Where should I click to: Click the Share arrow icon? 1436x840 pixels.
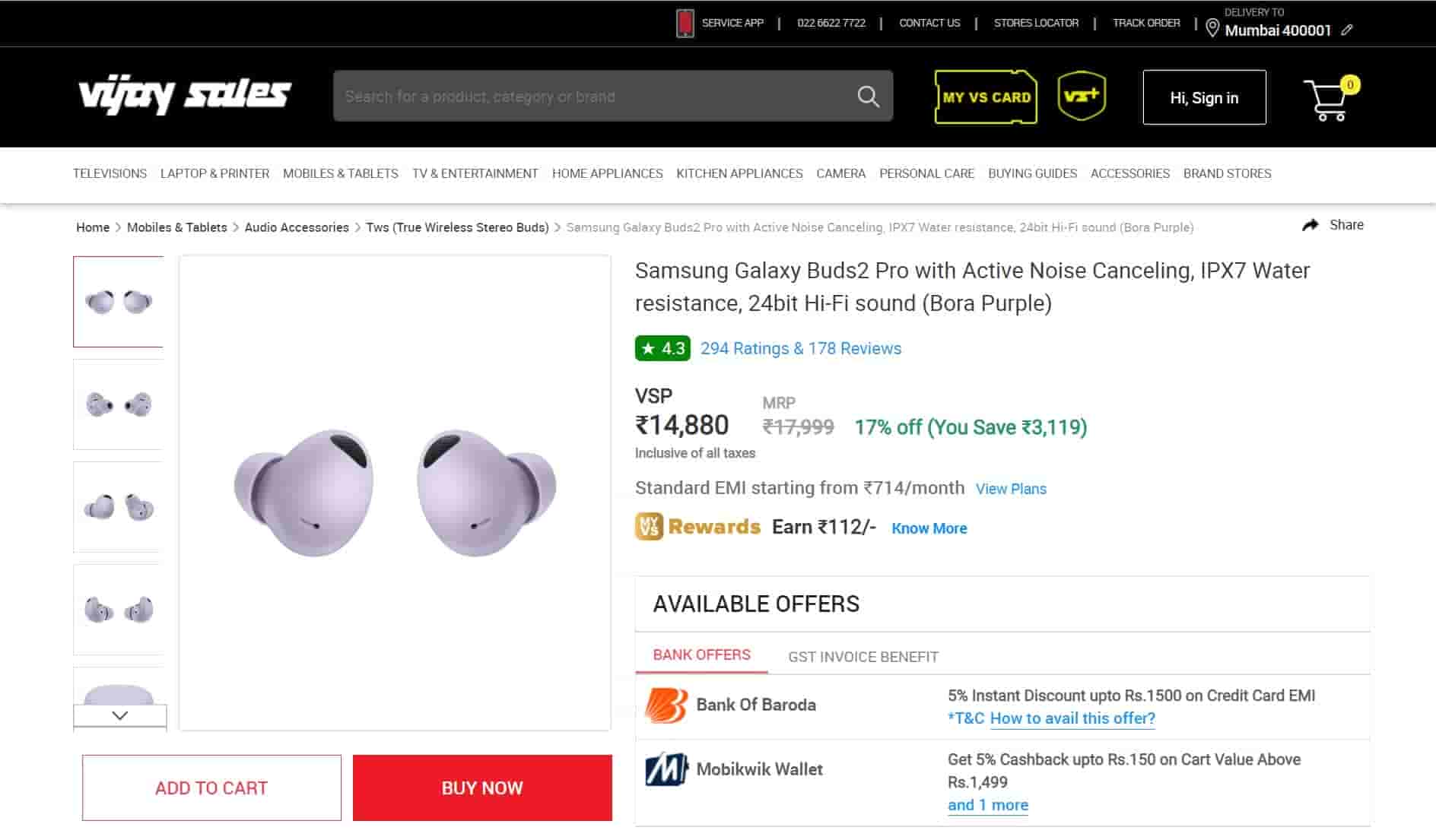[1311, 225]
